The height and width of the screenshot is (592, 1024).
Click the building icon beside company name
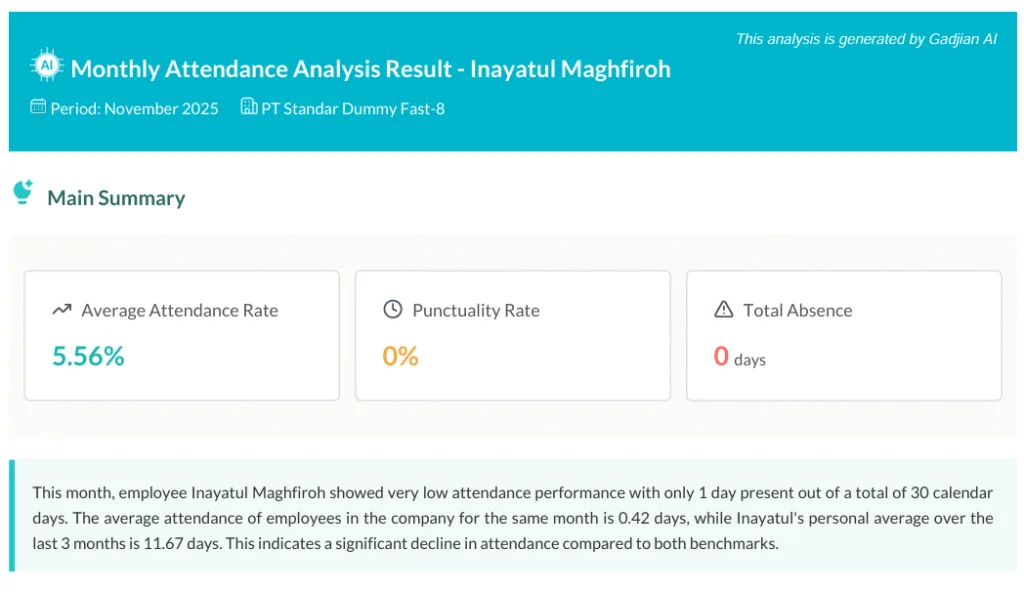click(x=249, y=107)
